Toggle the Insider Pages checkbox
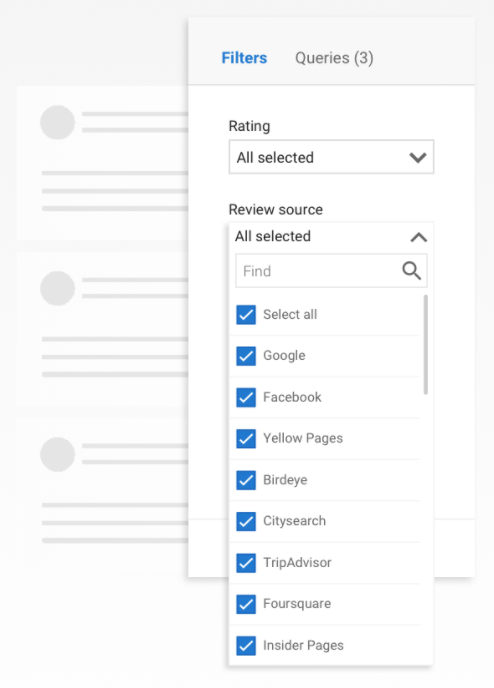The height and width of the screenshot is (688, 494). [246, 645]
